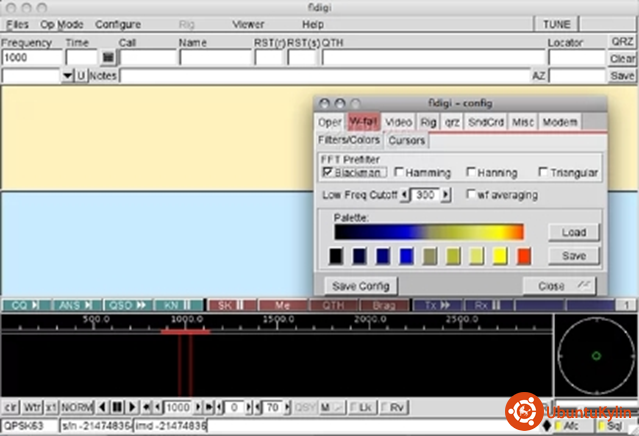Viewport: 639px width, 436px height.
Task: Click the Call input field
Action: click(x=146, y=58)
